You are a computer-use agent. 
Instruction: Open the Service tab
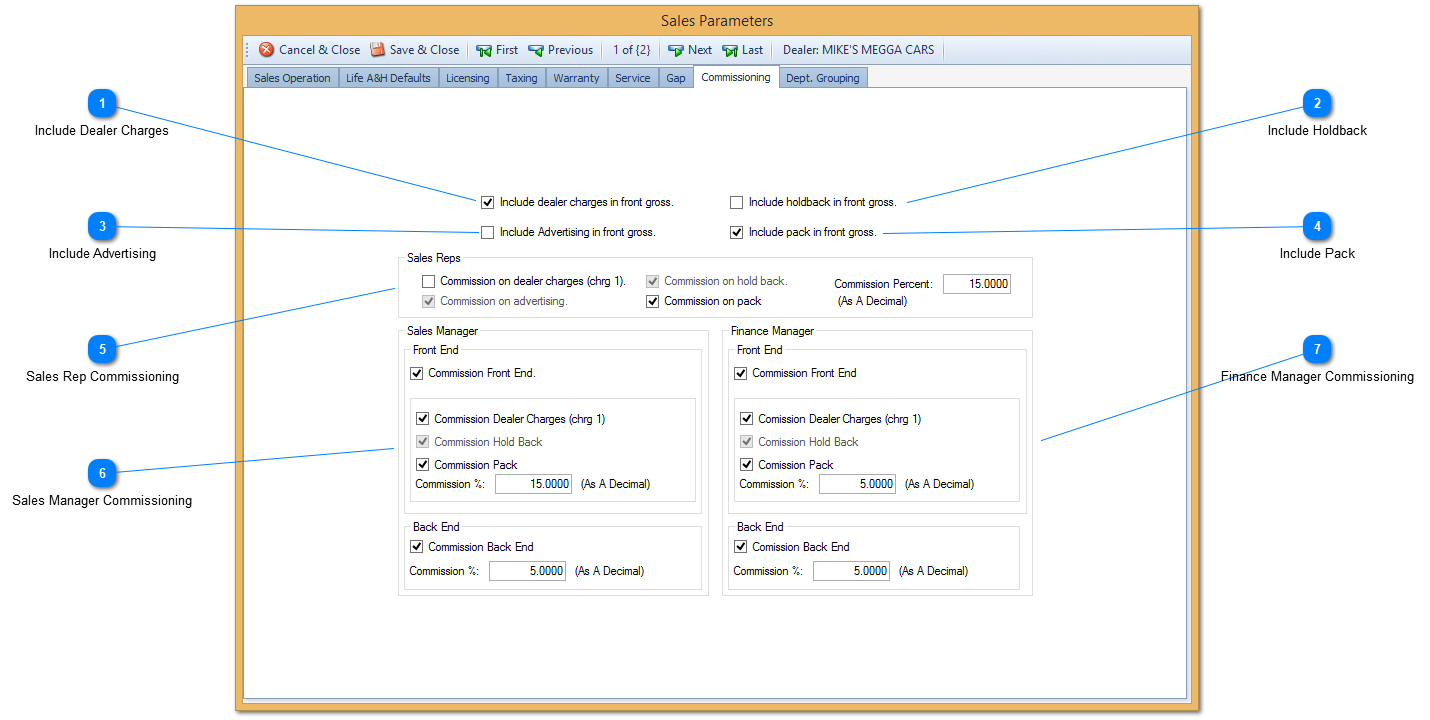pos(633,78)
